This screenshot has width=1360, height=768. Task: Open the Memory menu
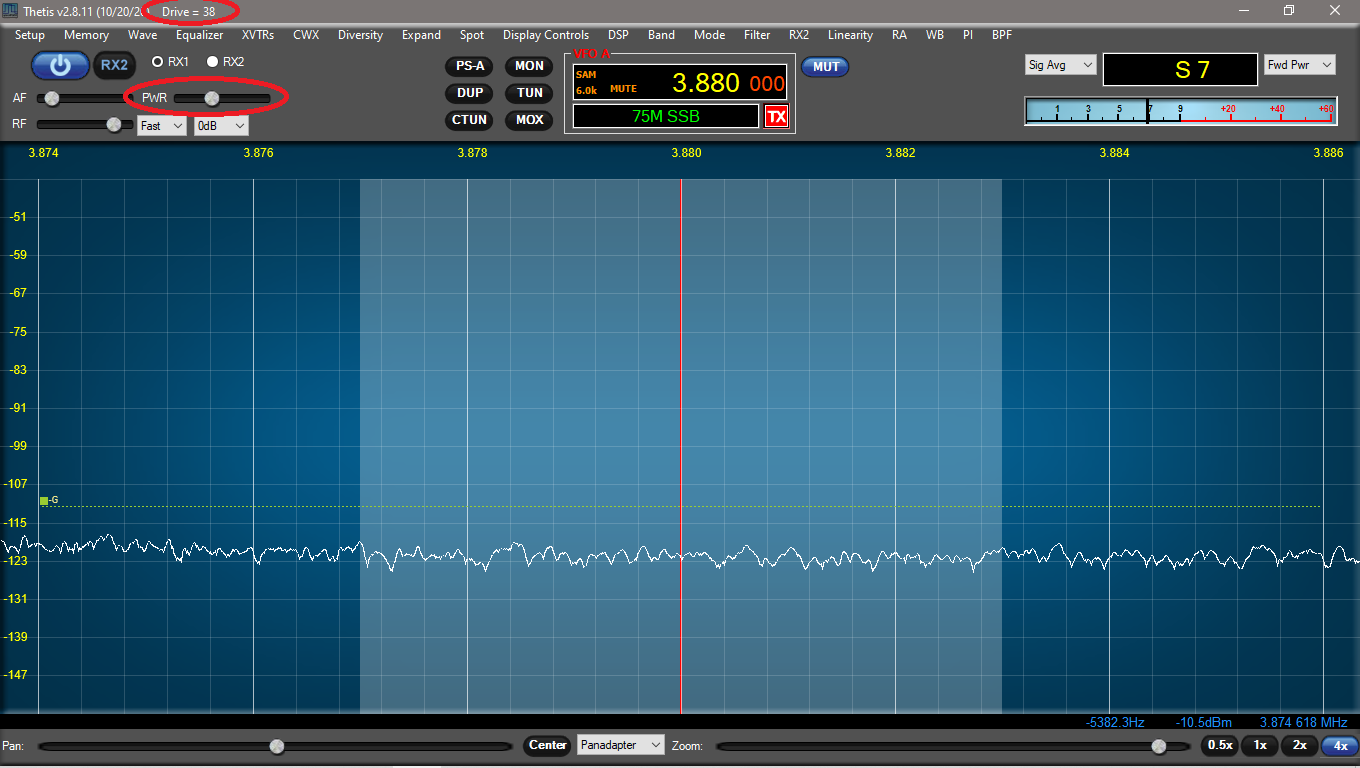pyautogui.click(x=86, y=35)
